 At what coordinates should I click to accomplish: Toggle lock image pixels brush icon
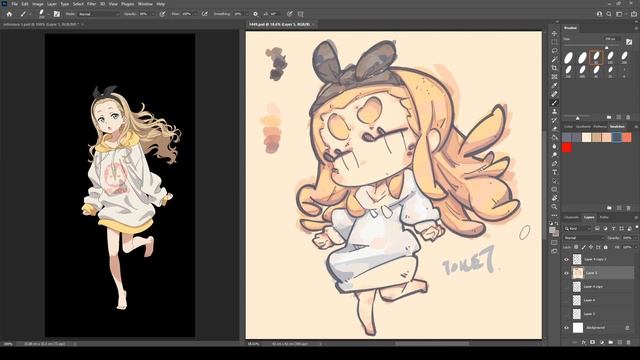[x=583, y=247]
